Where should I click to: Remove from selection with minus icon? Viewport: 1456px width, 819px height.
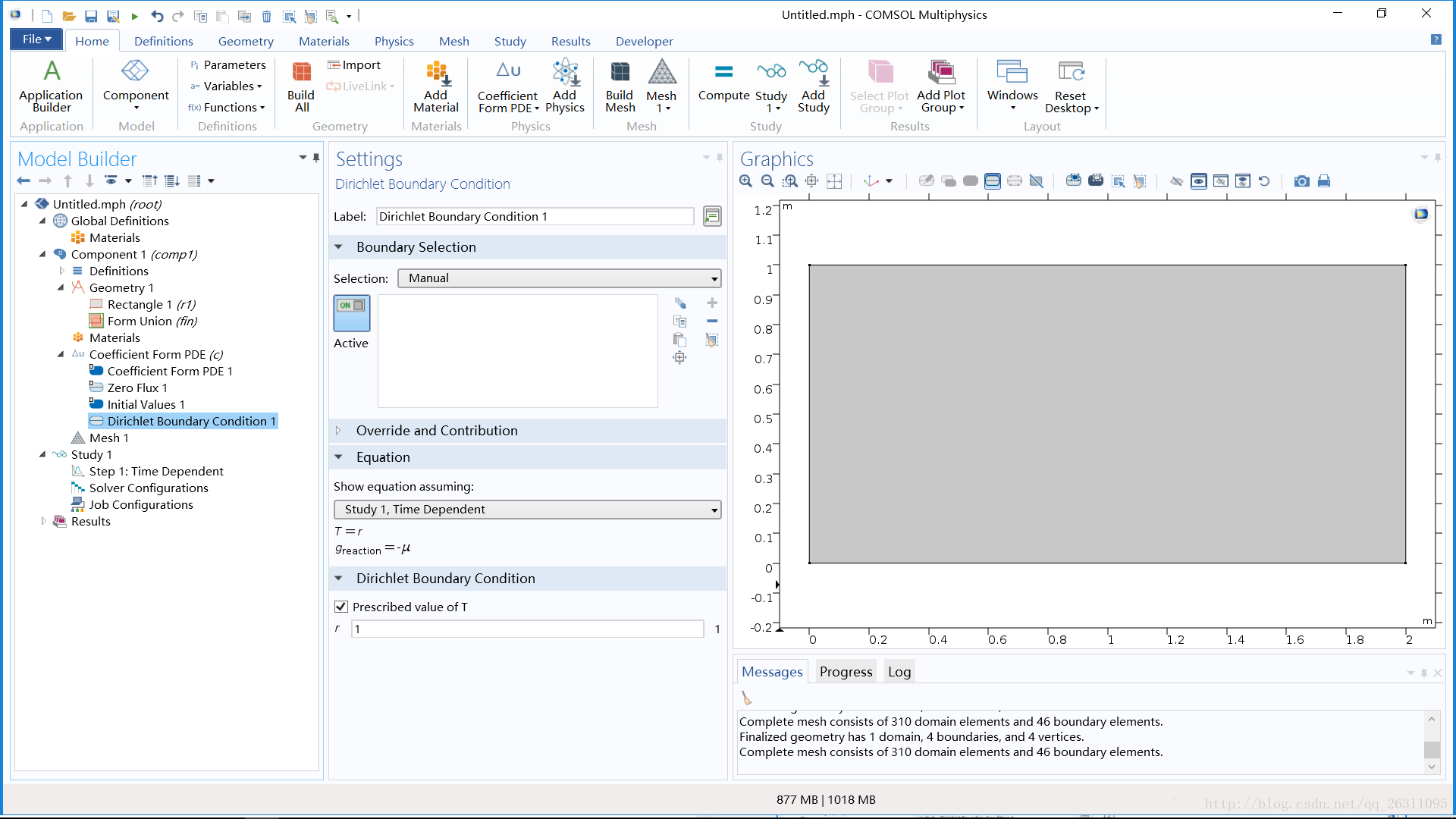coord(712,321)
